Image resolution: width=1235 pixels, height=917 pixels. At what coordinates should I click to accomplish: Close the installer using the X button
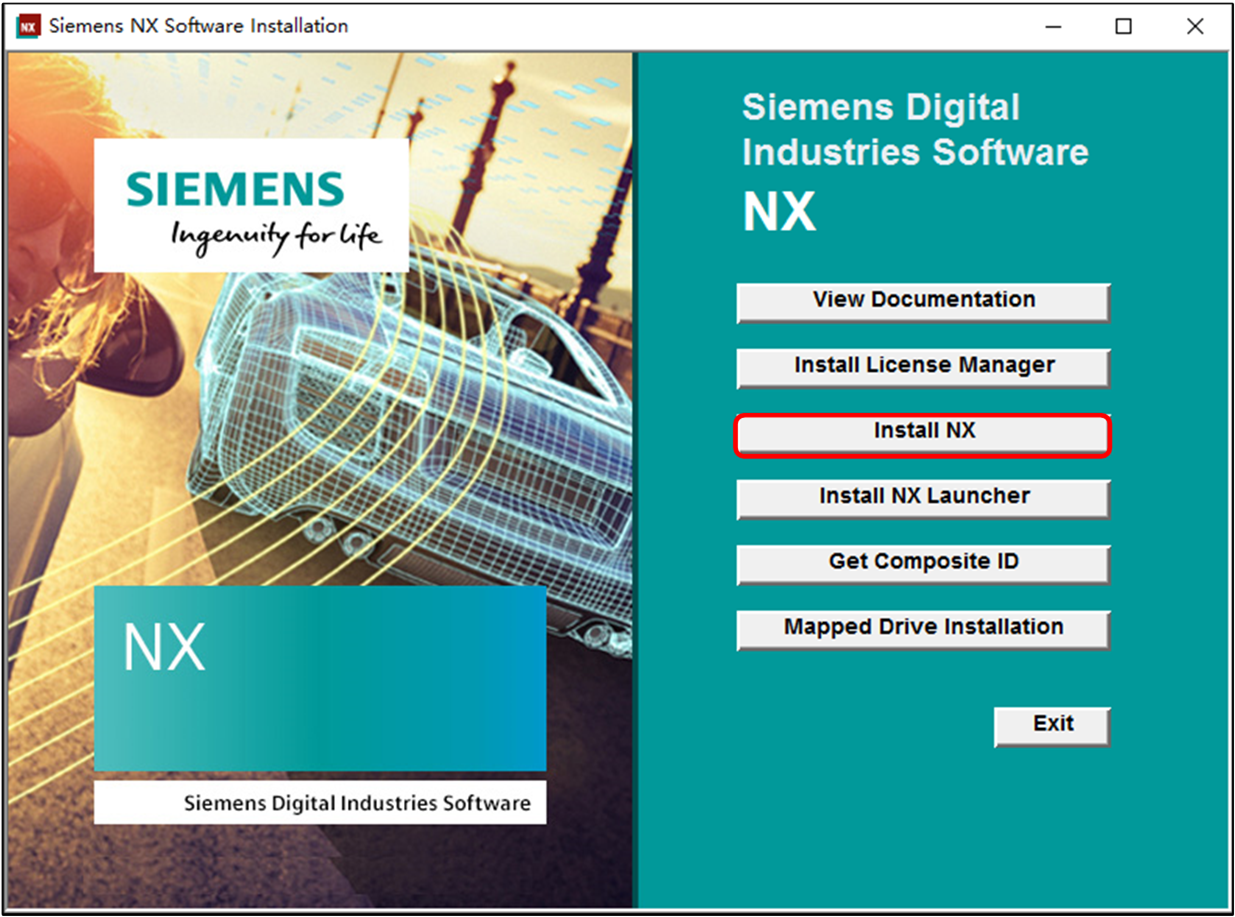coord(1195,26)
